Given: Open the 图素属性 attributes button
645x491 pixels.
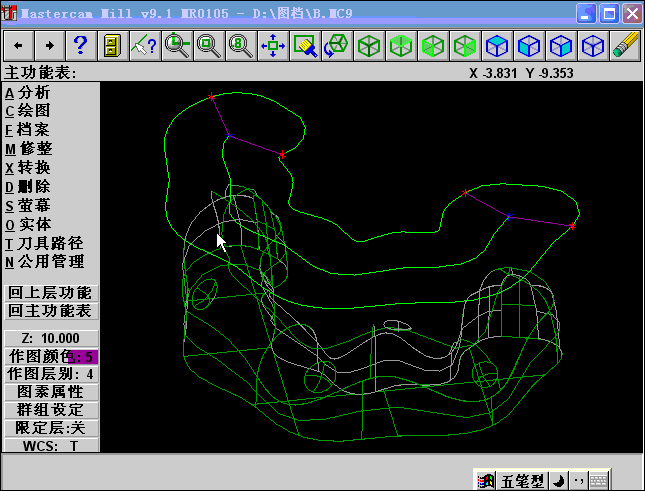Looking at the screenshot, I should pos(51,392).
